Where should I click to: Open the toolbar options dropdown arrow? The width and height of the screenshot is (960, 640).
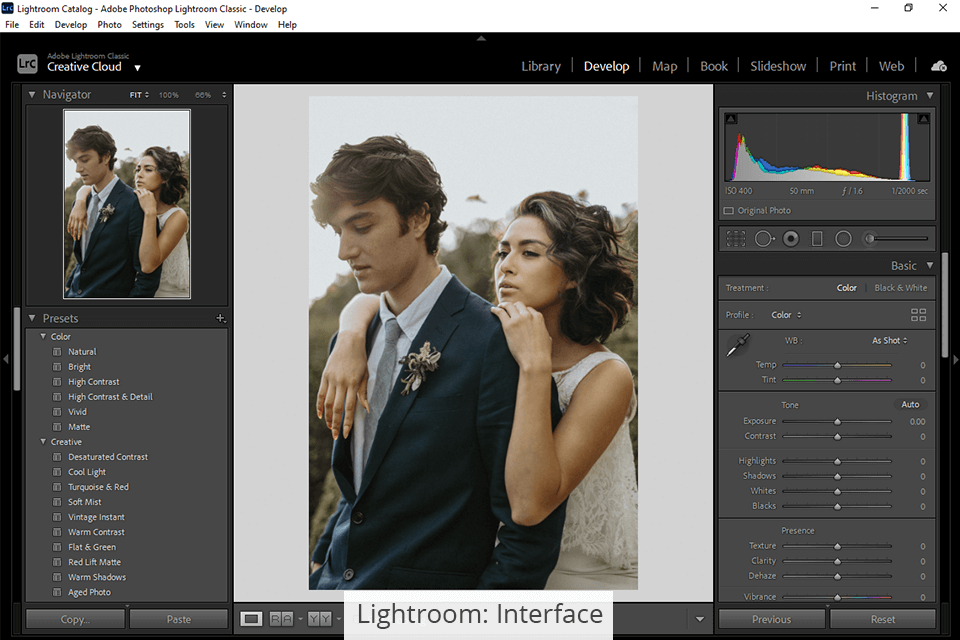(x=700, y=619)
